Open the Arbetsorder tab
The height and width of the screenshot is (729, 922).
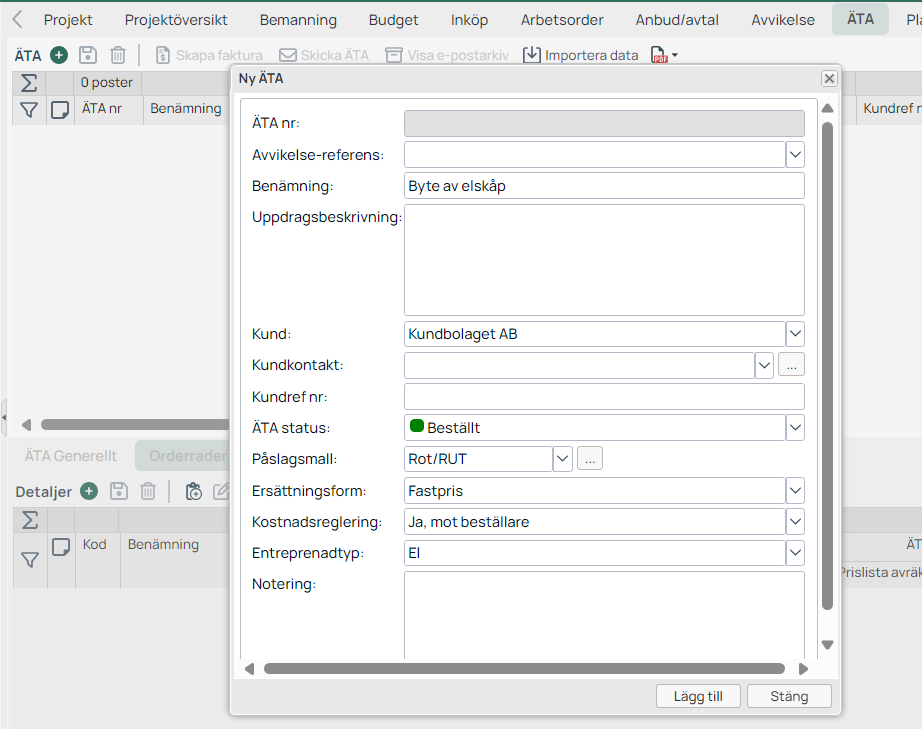pyautogui.click(x=562, y=20)
